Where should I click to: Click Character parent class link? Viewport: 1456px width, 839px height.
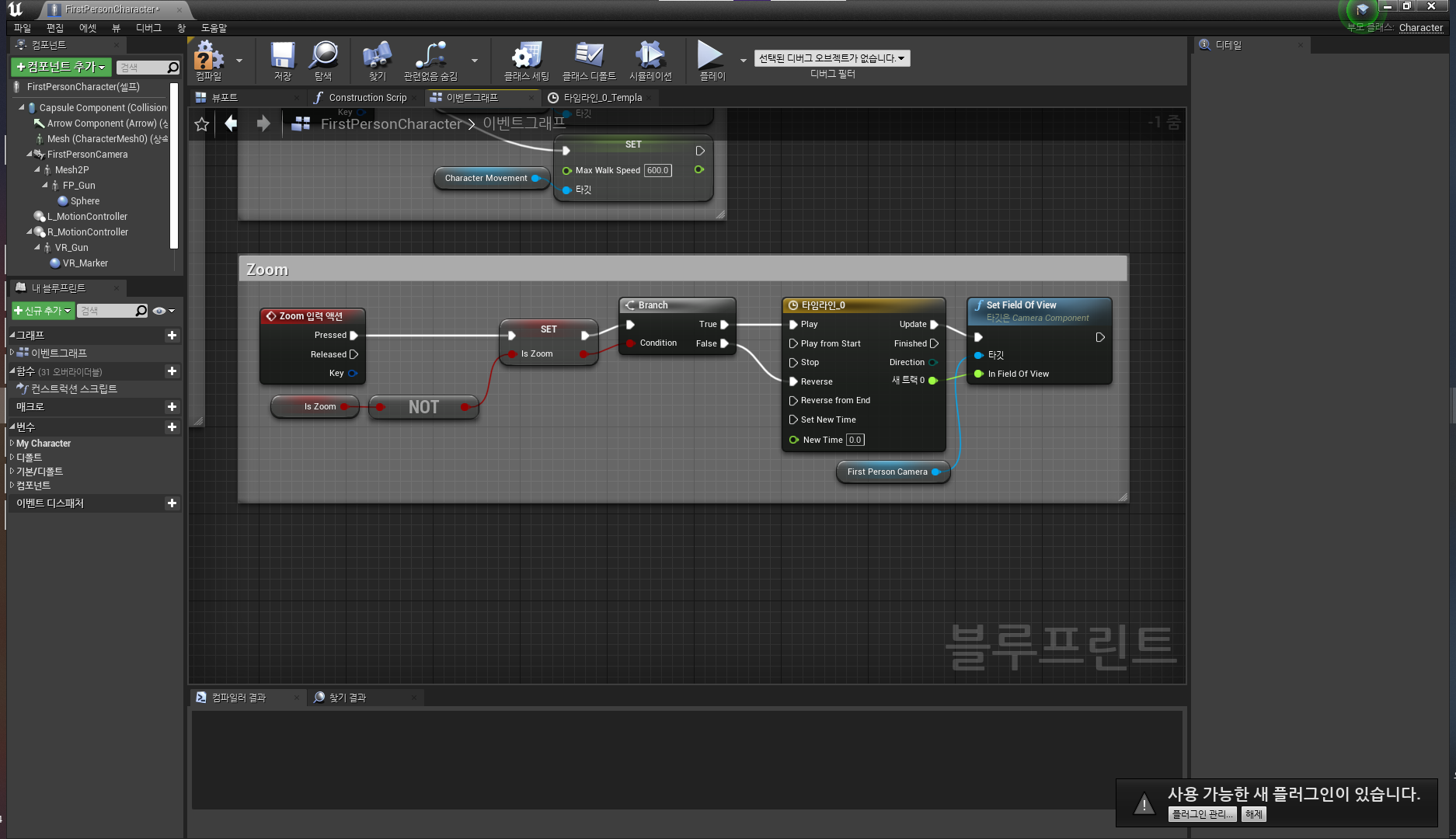click(1420, 27)
